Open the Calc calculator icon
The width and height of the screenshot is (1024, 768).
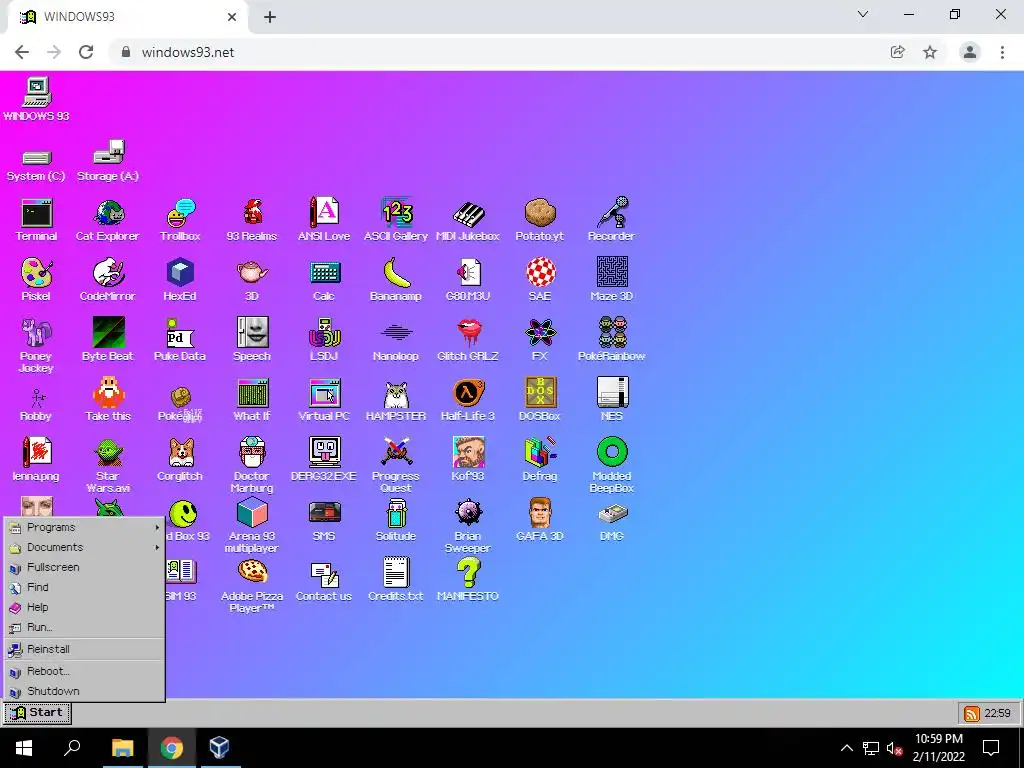click(x=324, y=280)
